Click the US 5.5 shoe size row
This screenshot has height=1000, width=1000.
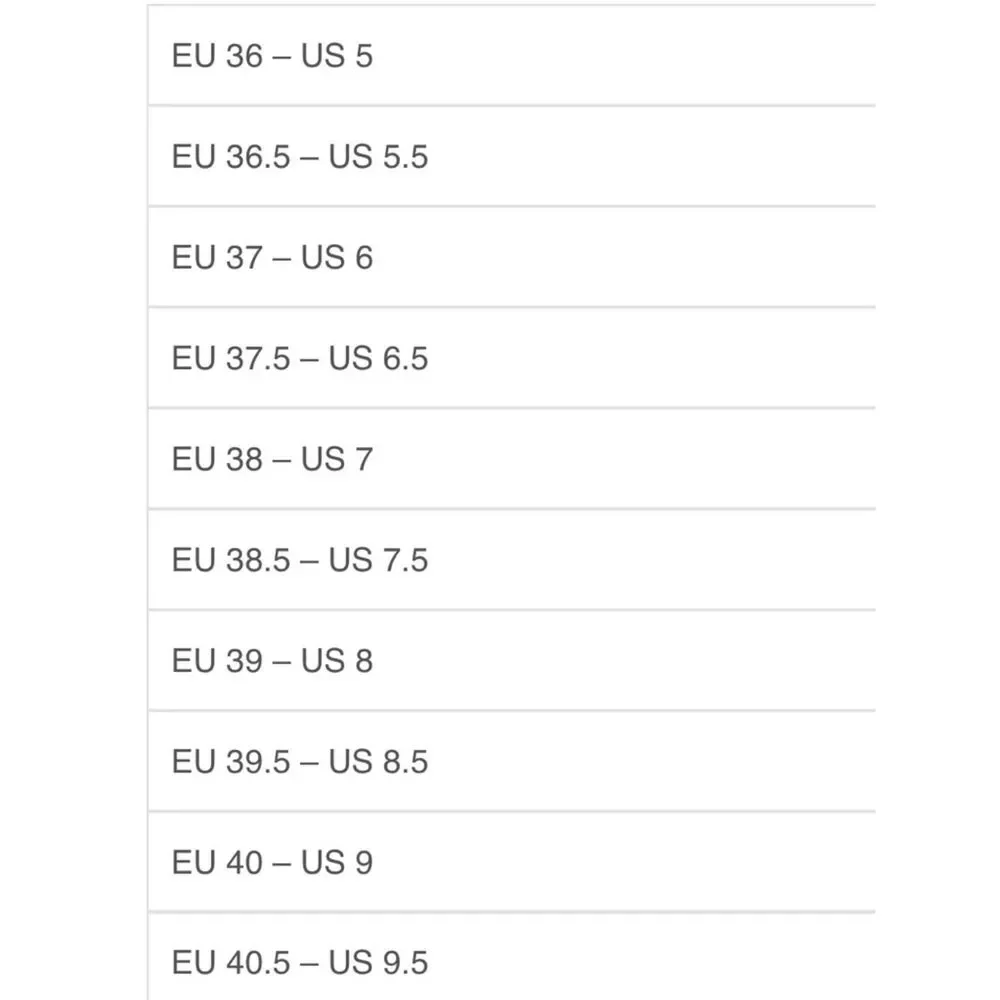[x=511, y=156]
